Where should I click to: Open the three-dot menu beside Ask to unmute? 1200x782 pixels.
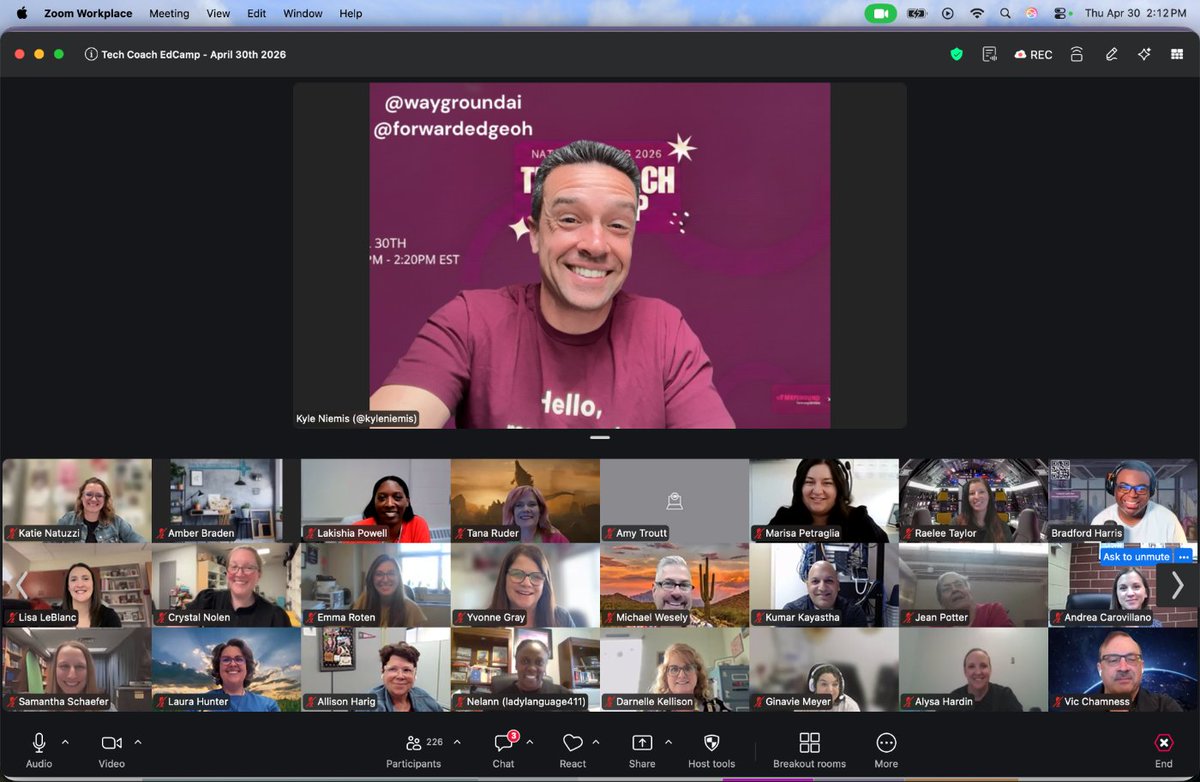[x=1184, y=557]
